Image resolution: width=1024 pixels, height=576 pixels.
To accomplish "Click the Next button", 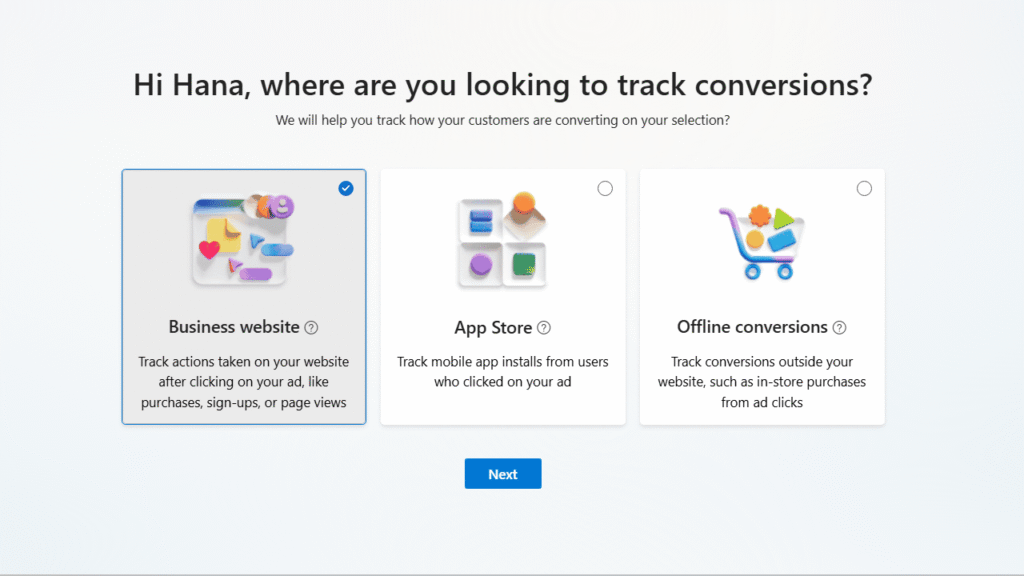I will (x=503, y=473).
